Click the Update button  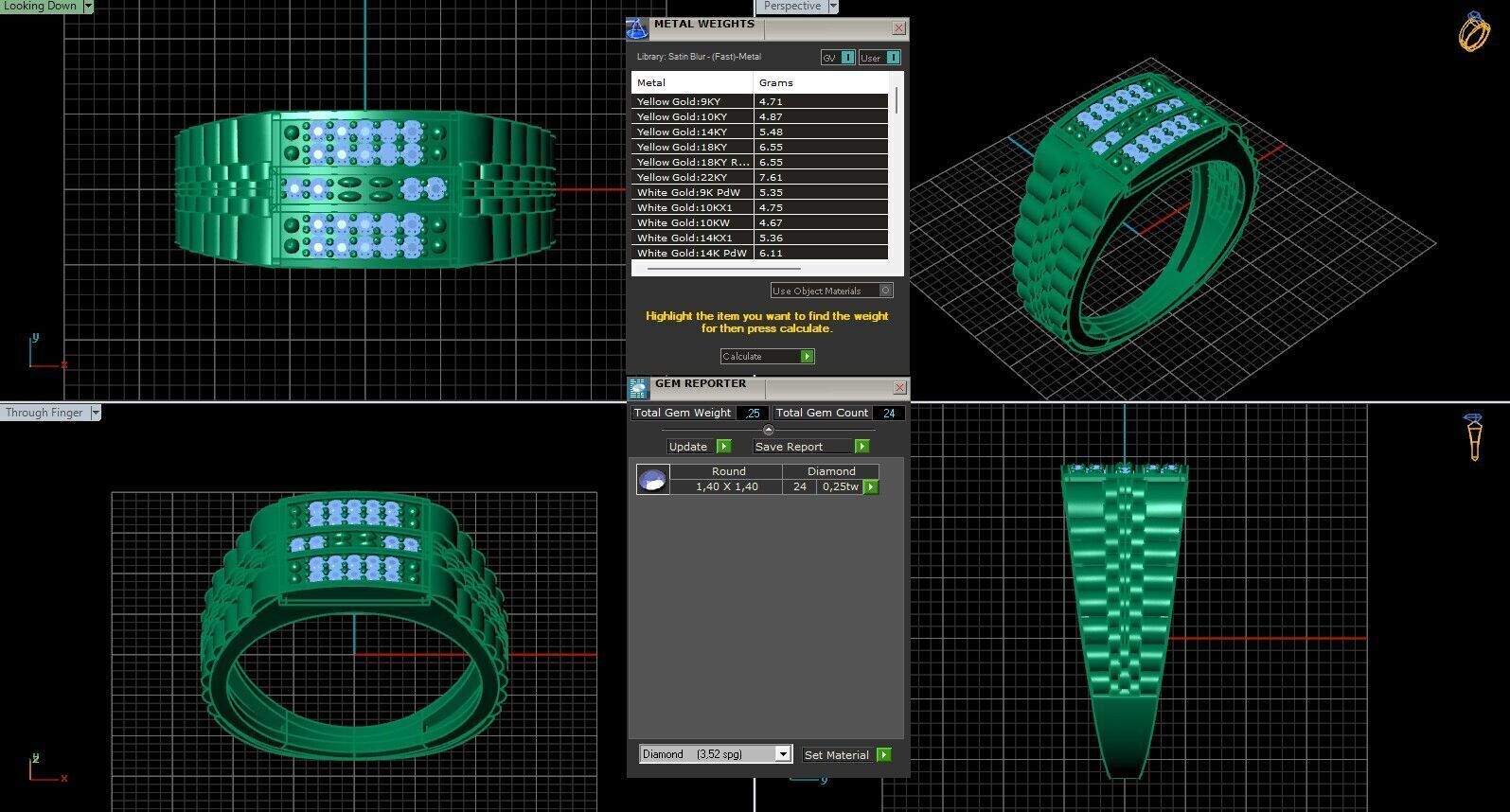691,447
